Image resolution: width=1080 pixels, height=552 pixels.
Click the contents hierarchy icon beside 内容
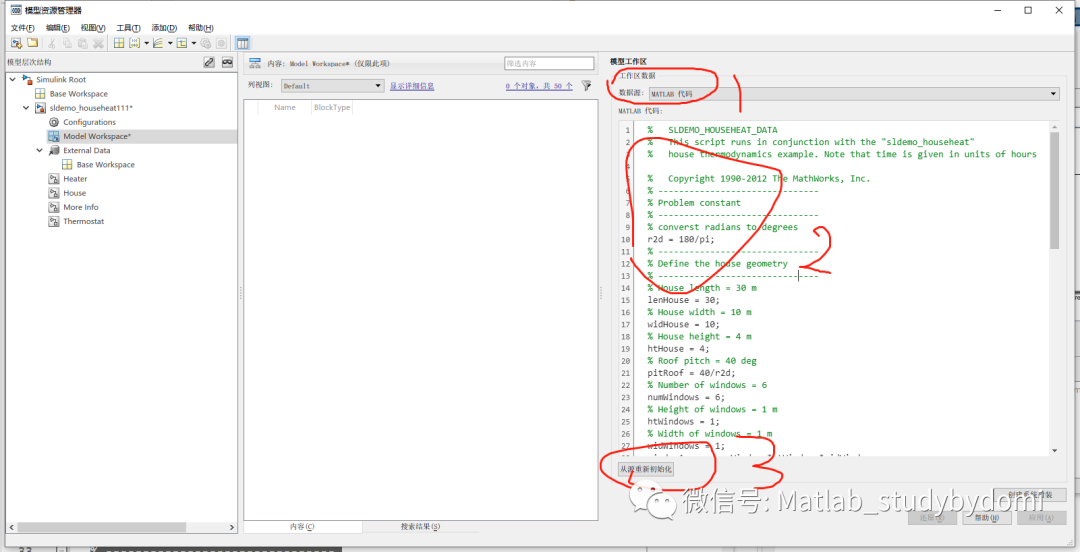pos(255,63)
